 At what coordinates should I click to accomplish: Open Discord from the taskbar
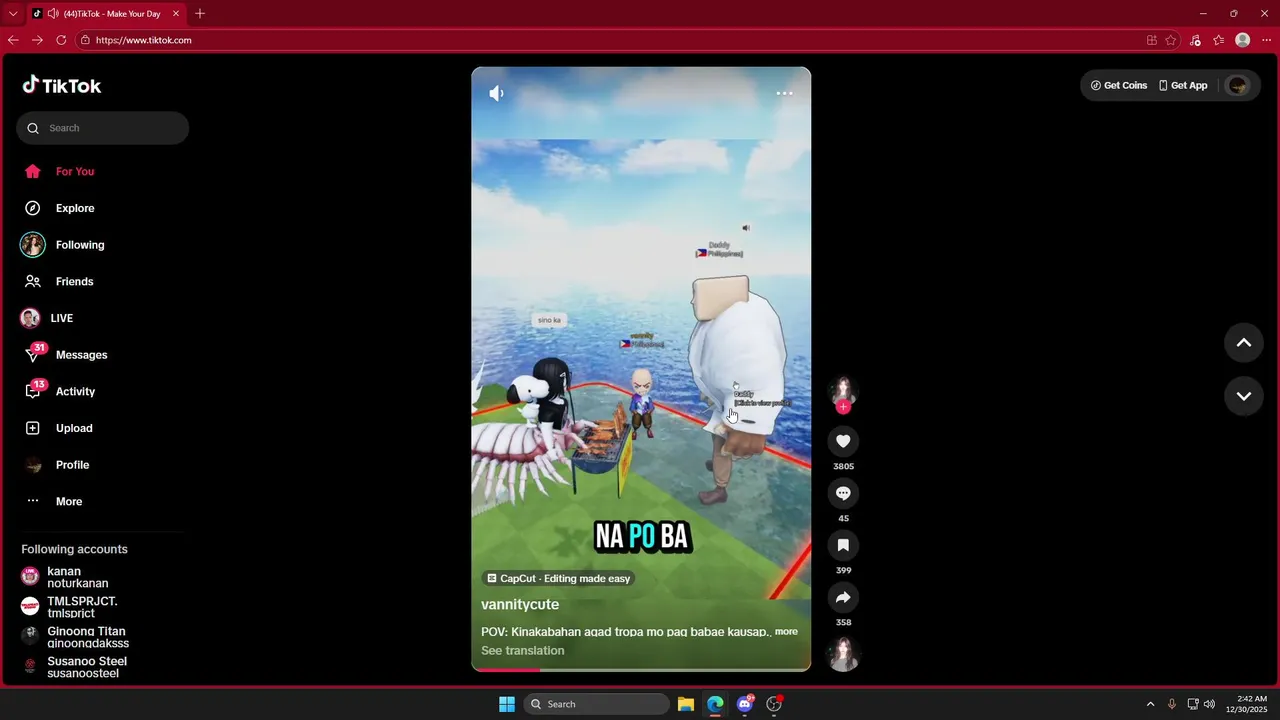pyautogui.click(x=745, y=704)
